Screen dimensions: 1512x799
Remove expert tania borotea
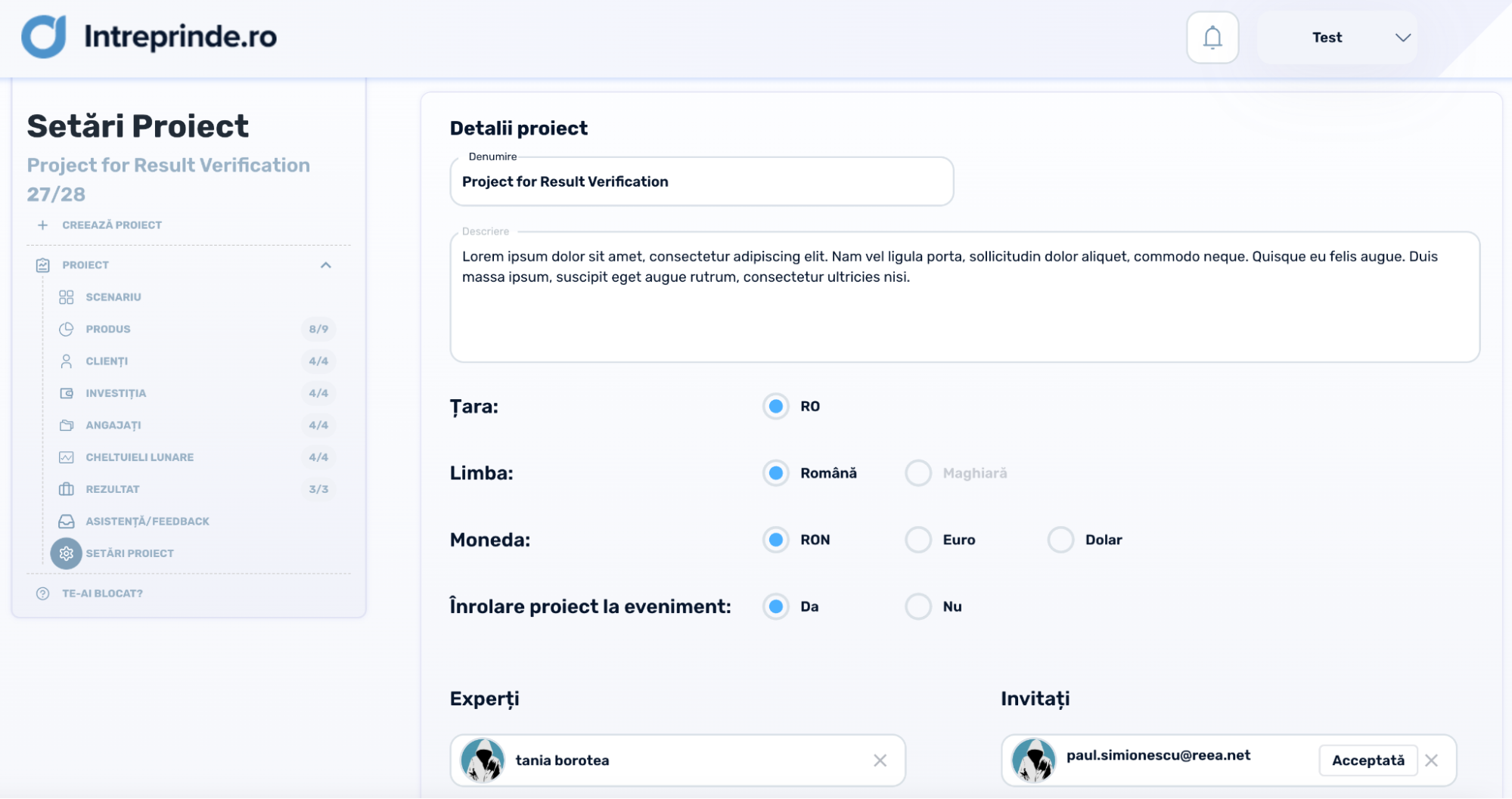880,760
